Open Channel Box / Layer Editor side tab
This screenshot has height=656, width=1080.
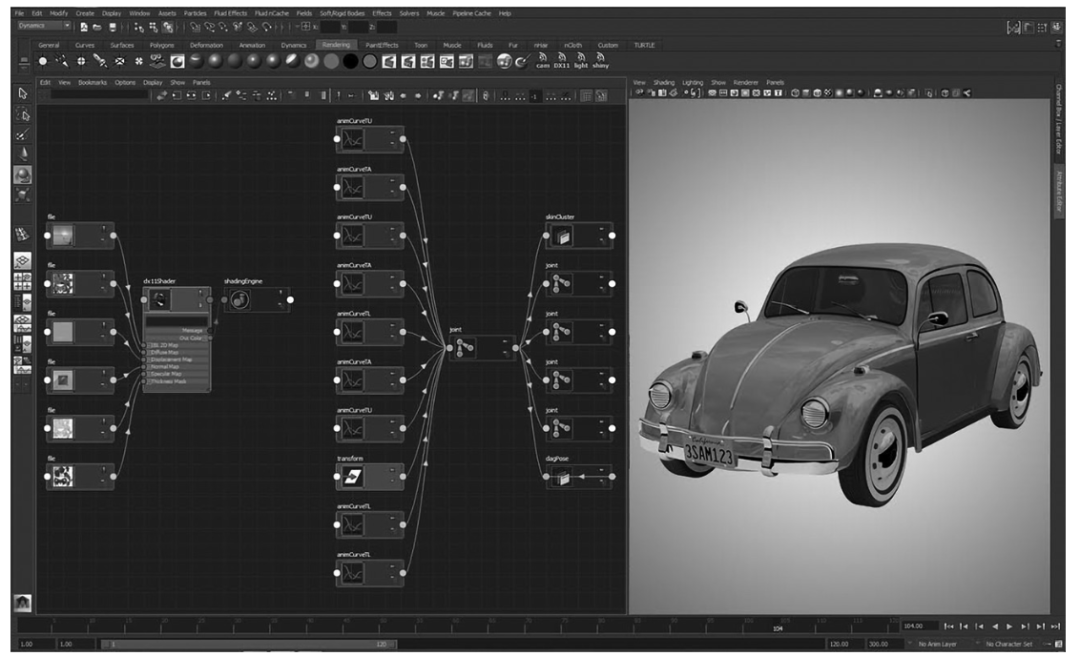pos(1058,120)
